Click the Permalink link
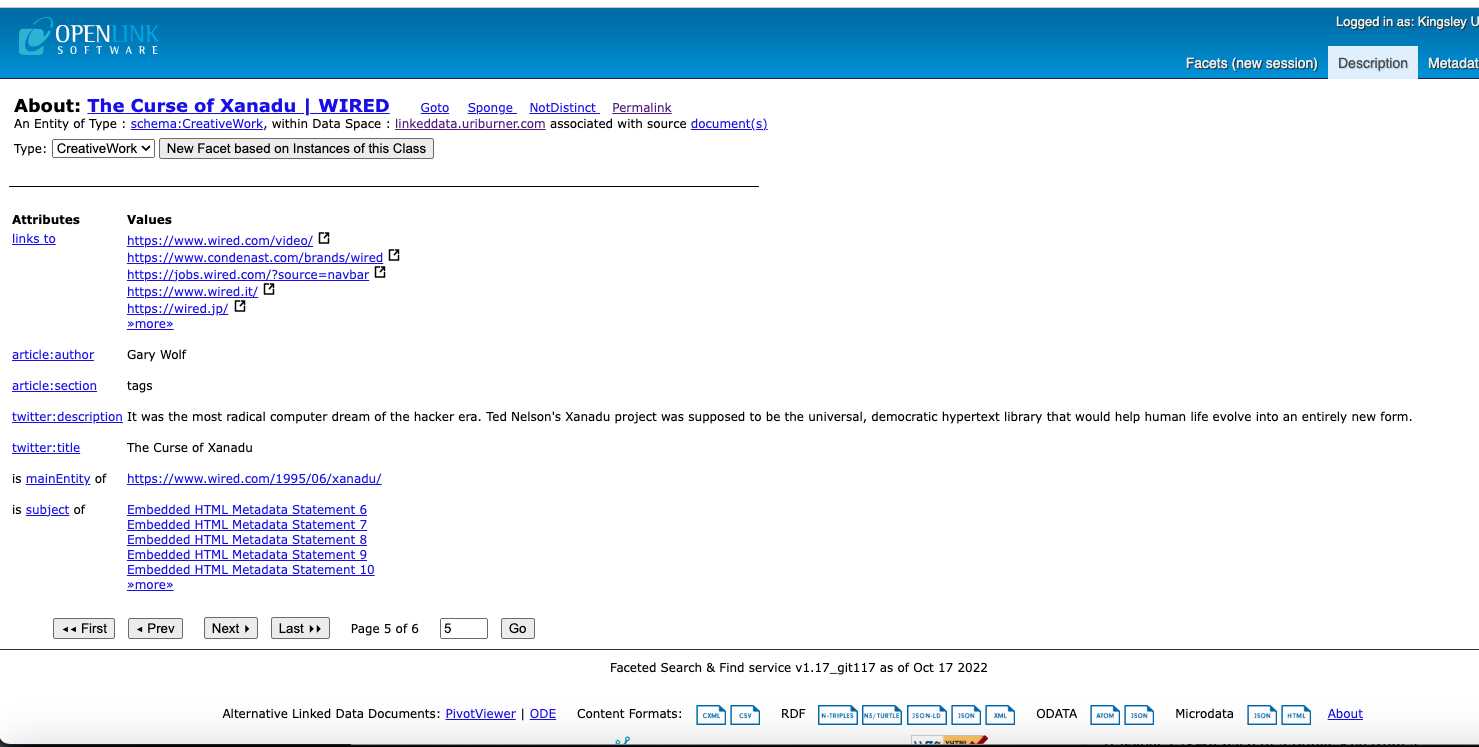The width and height of the screenshot is (1479, 747). click(642, 108)
